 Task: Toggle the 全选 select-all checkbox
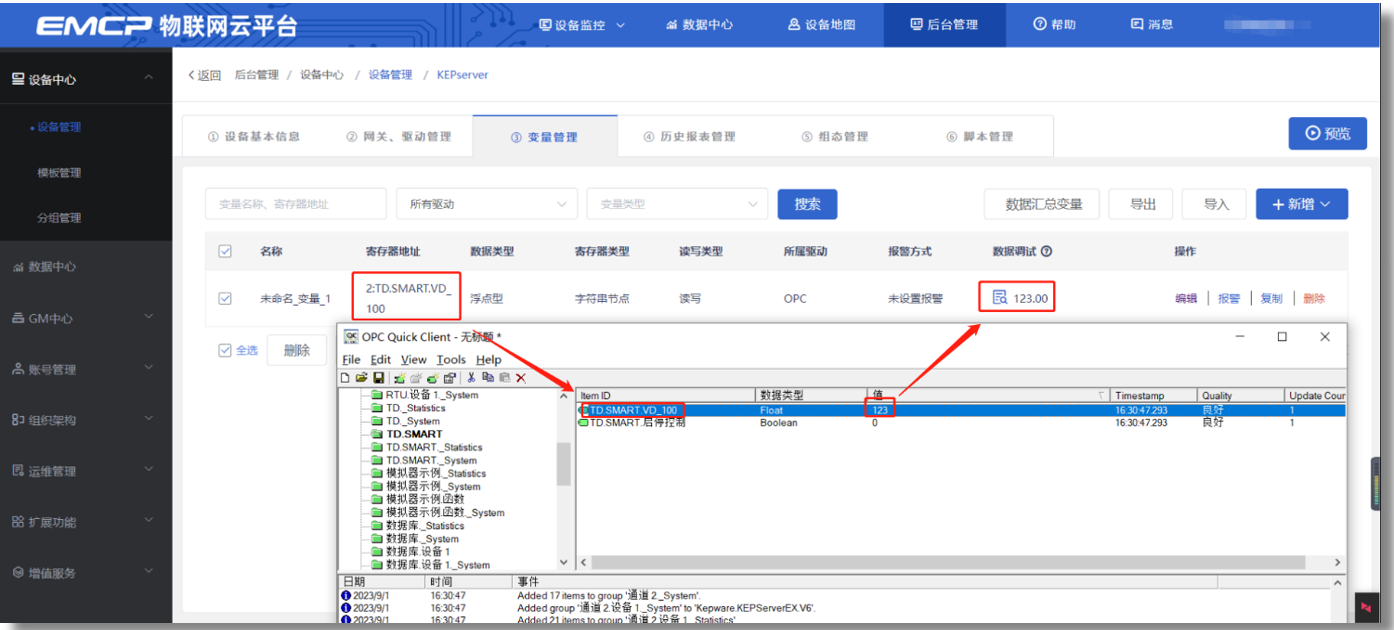pyautogui.click(x=225, y=350)
